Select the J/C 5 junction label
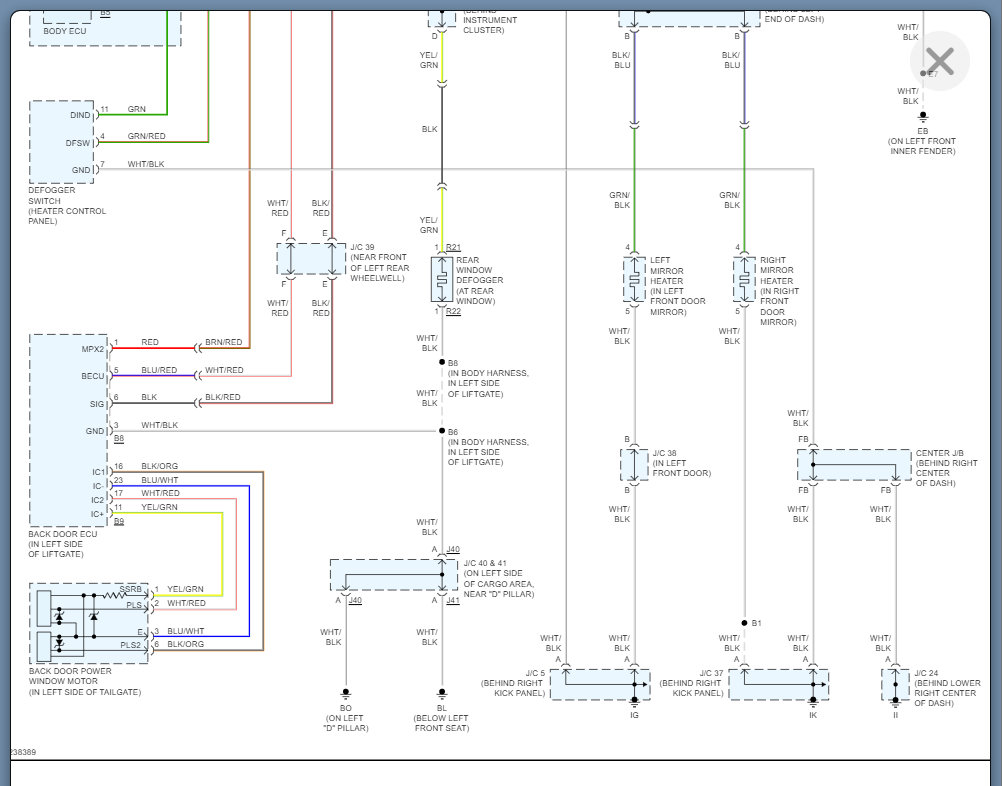The width and height of the screenshot is (1002, 786). (x=513, y=683)
